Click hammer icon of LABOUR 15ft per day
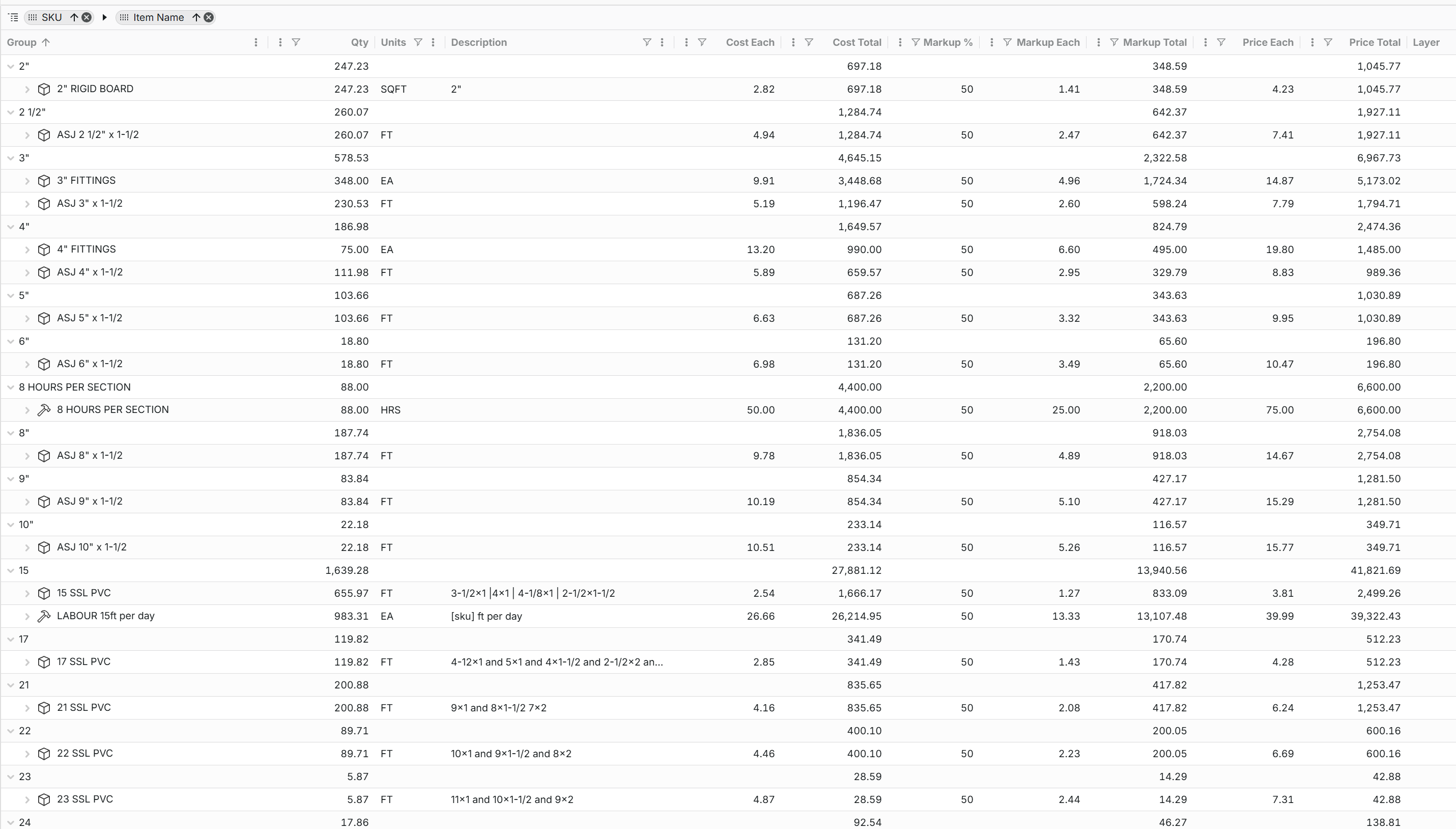 44,616
